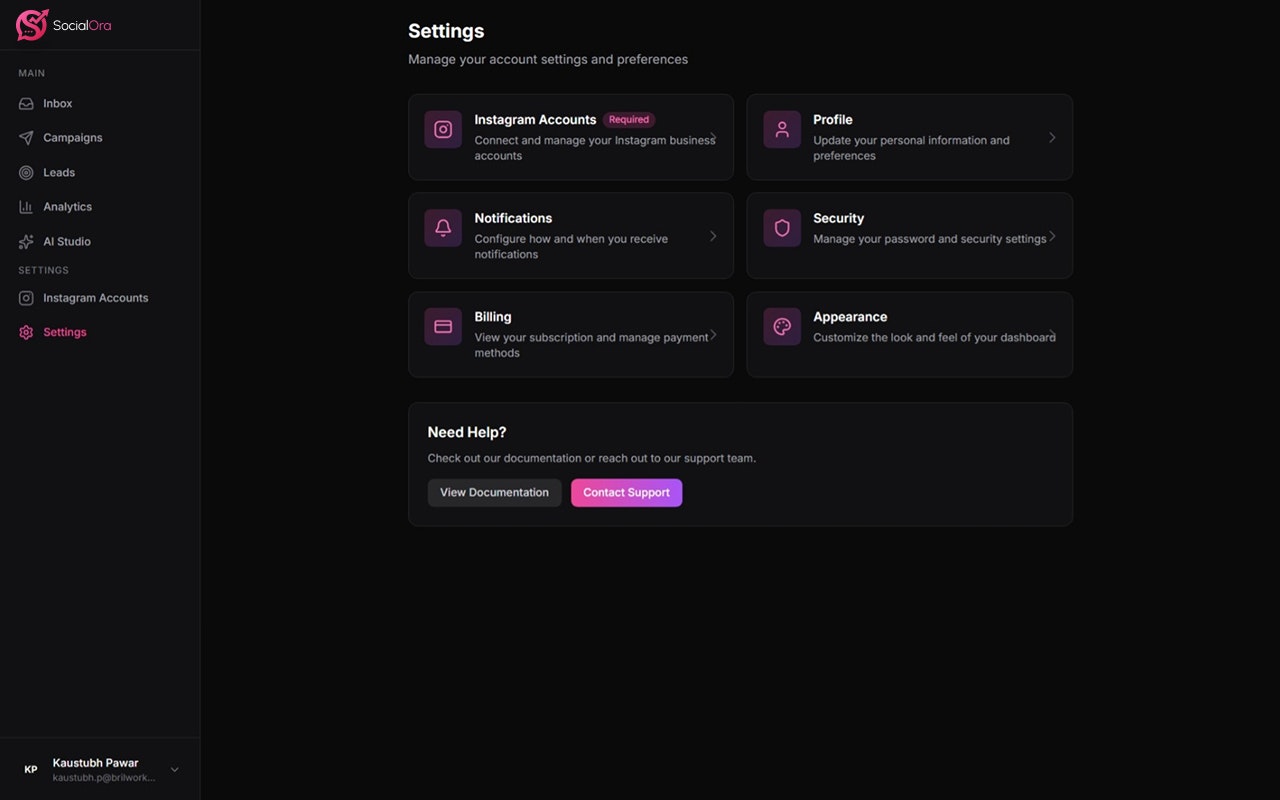Click the View Documentation button
Image resolution: width=1280 pixels, height=800 pixels.
494,492
